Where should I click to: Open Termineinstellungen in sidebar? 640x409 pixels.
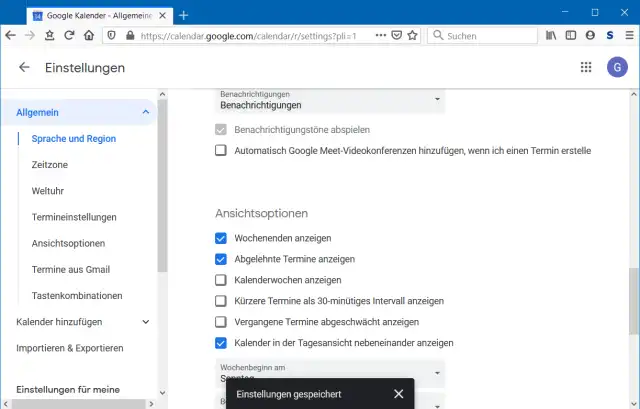(74, 217)
